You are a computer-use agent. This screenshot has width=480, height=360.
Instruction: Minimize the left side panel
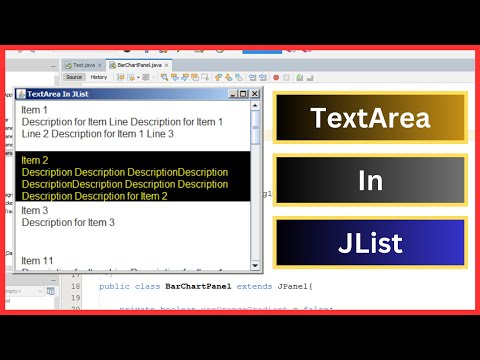53,67
